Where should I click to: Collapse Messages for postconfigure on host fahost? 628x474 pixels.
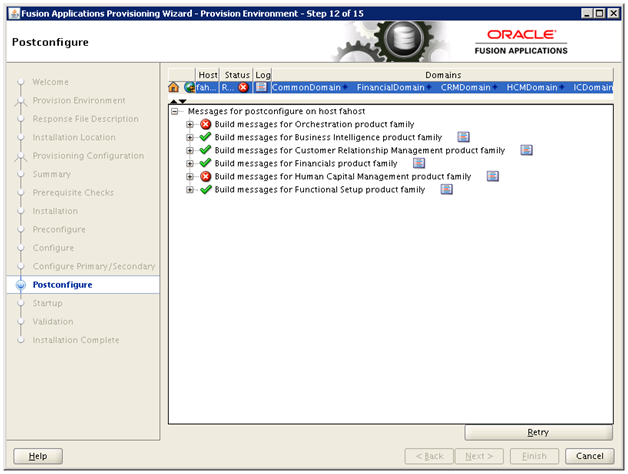pos(175,111)
